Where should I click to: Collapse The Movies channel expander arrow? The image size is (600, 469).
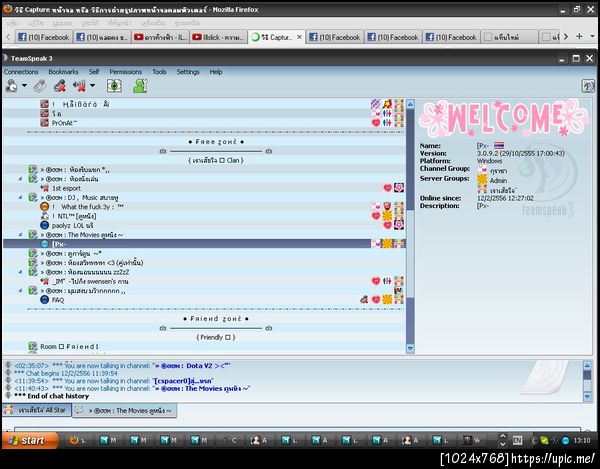(21, 235)
